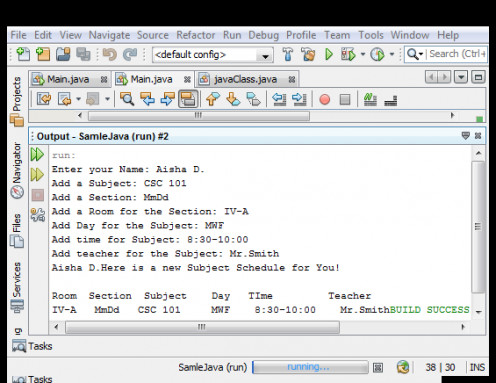The width and height of the screenshot is (496, 383).
Task: Close the first Main.java tab
Action: (104, 79)
